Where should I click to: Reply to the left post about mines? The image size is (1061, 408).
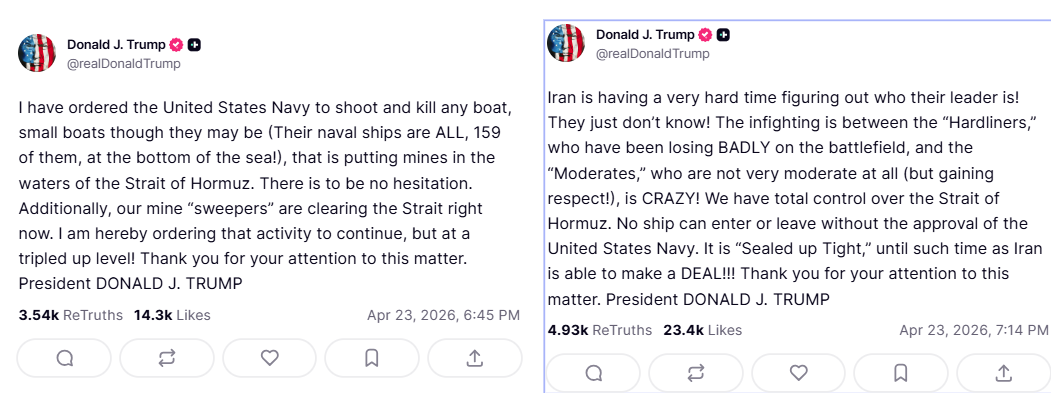tap(65, 358)
